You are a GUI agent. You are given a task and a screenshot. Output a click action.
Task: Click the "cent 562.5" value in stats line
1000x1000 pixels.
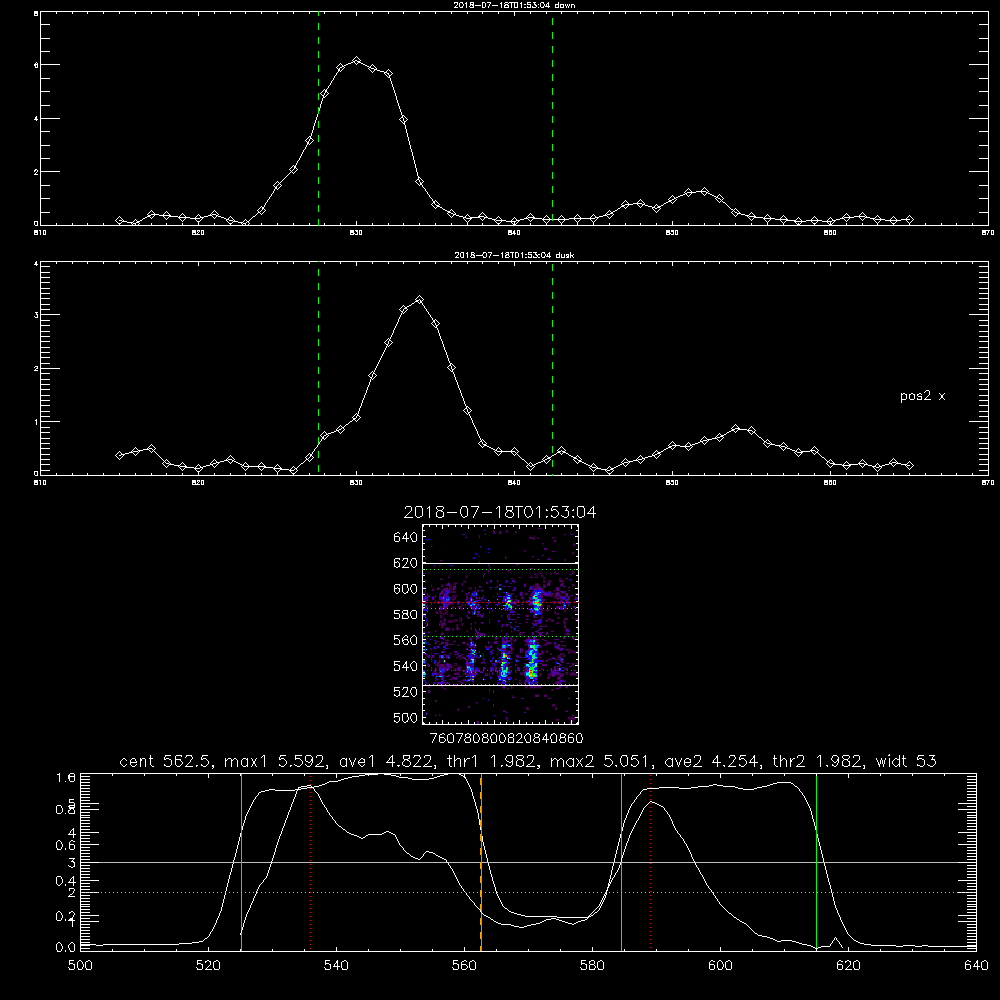(x=164, y=761)
